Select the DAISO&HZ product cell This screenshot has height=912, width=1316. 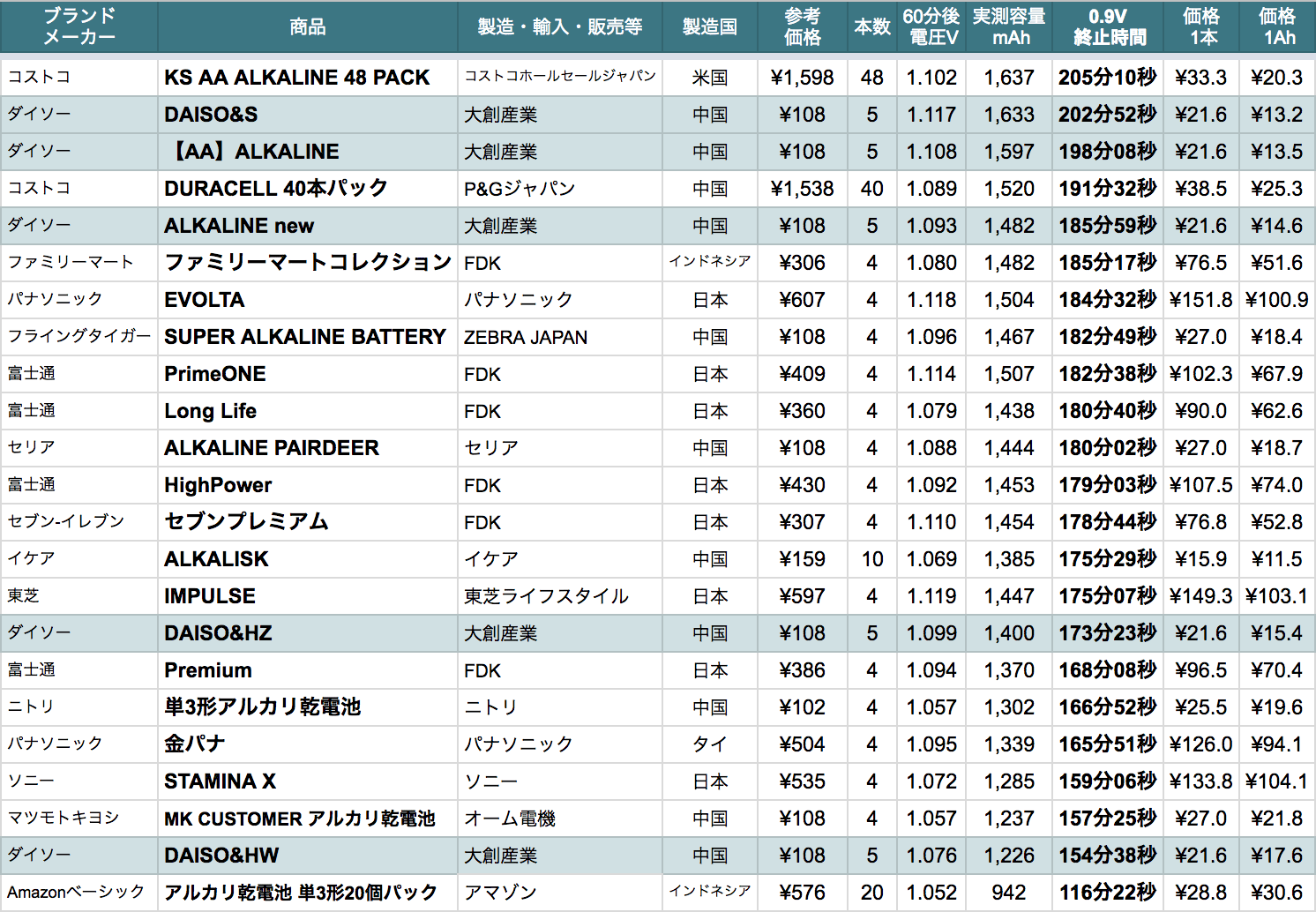[x=308, y=633]
